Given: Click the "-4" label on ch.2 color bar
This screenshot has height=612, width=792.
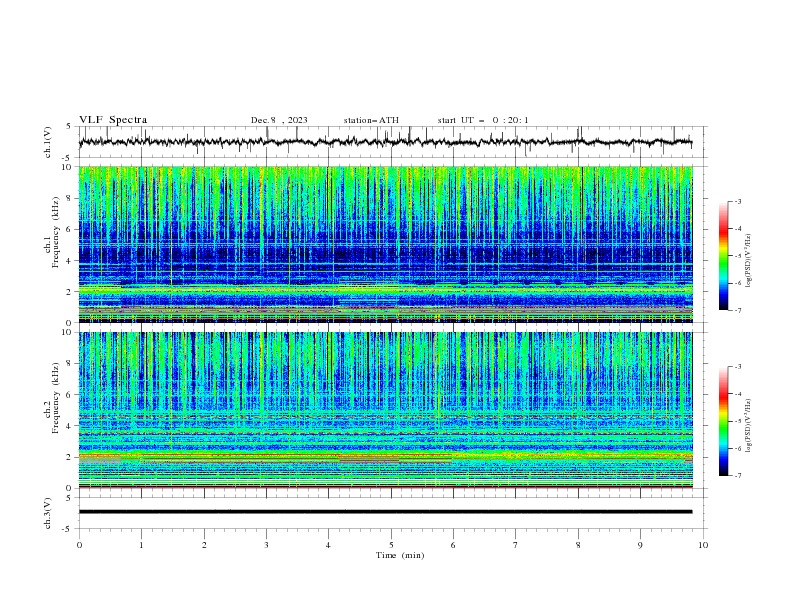Looking at the screenshot, I should click(738, 394).
